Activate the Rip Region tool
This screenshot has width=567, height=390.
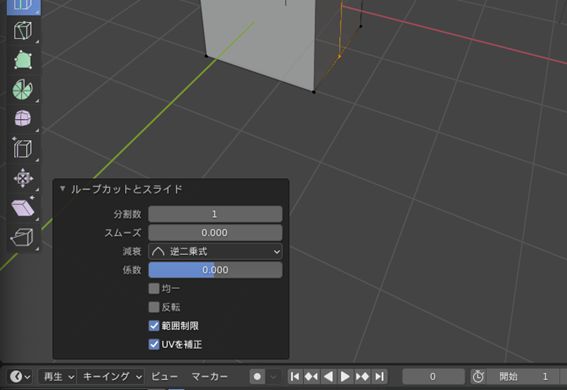(x=23, y=237)
